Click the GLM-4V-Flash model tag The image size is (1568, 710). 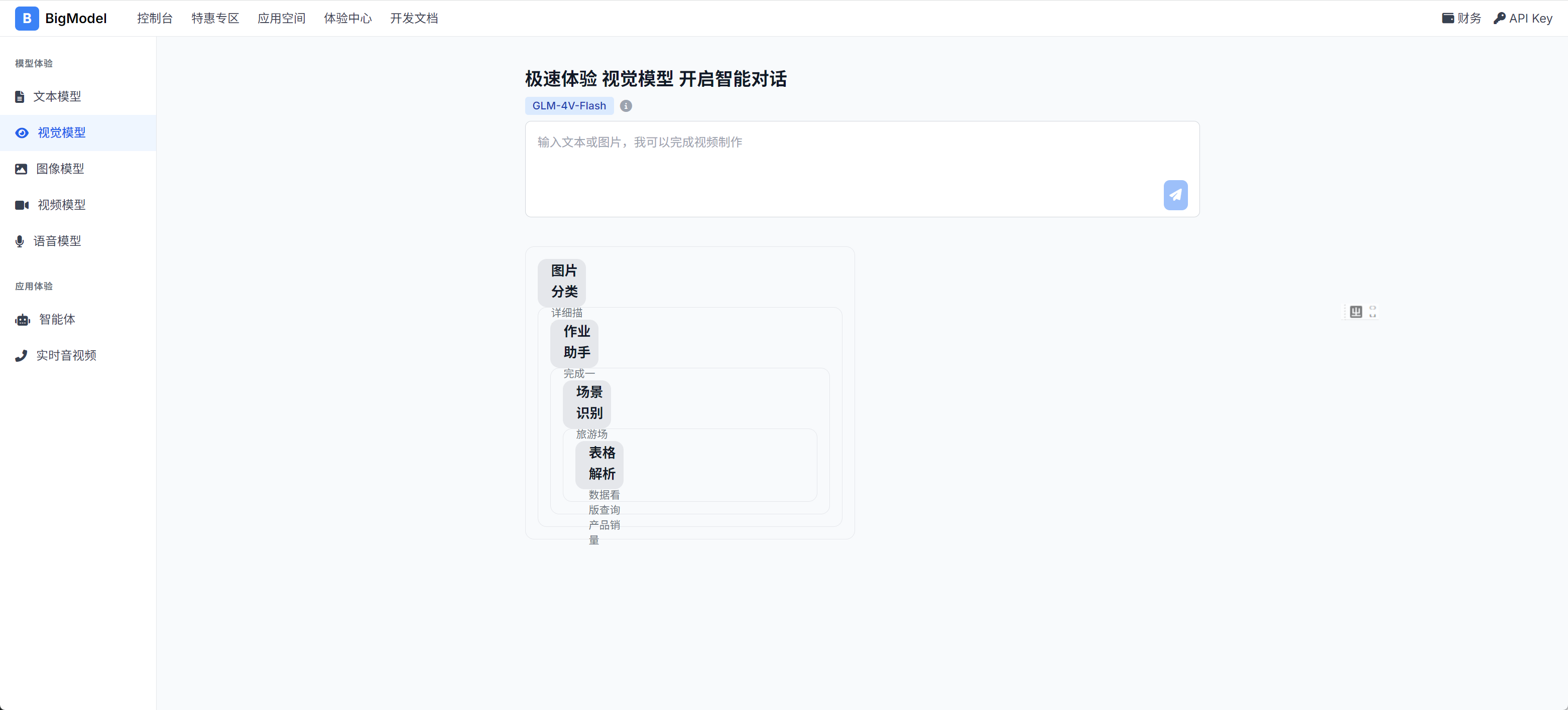point(569,106)
